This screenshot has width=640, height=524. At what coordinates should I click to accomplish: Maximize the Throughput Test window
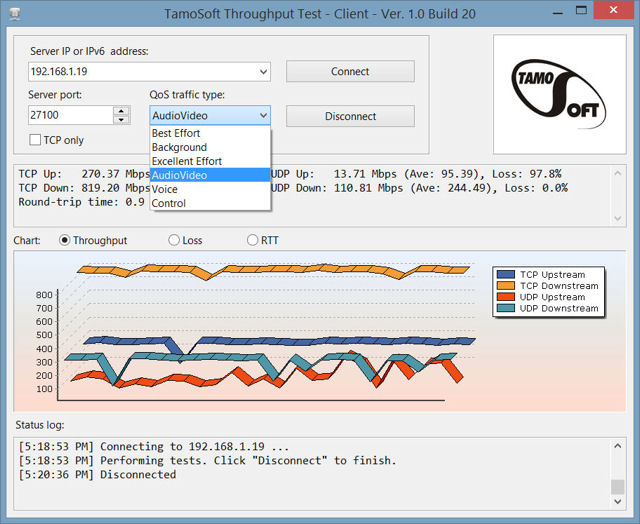point(581,11)
